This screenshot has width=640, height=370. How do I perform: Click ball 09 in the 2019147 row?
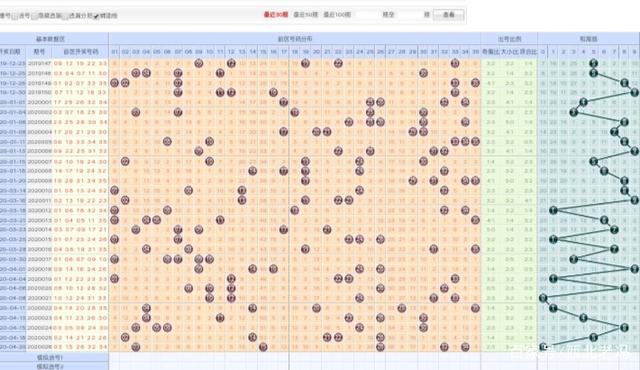pos(199,64)
